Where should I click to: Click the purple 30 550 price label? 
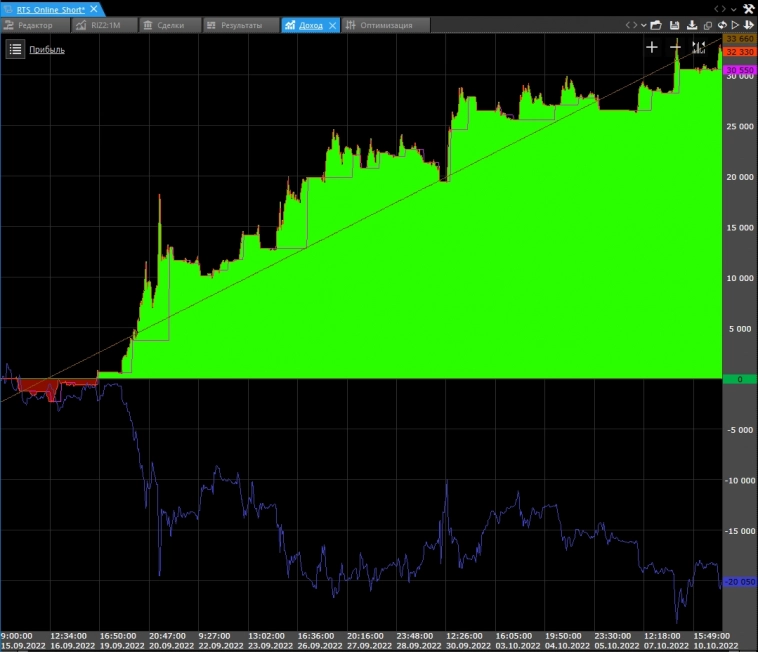pyautogui.click(x=739, y=70)
